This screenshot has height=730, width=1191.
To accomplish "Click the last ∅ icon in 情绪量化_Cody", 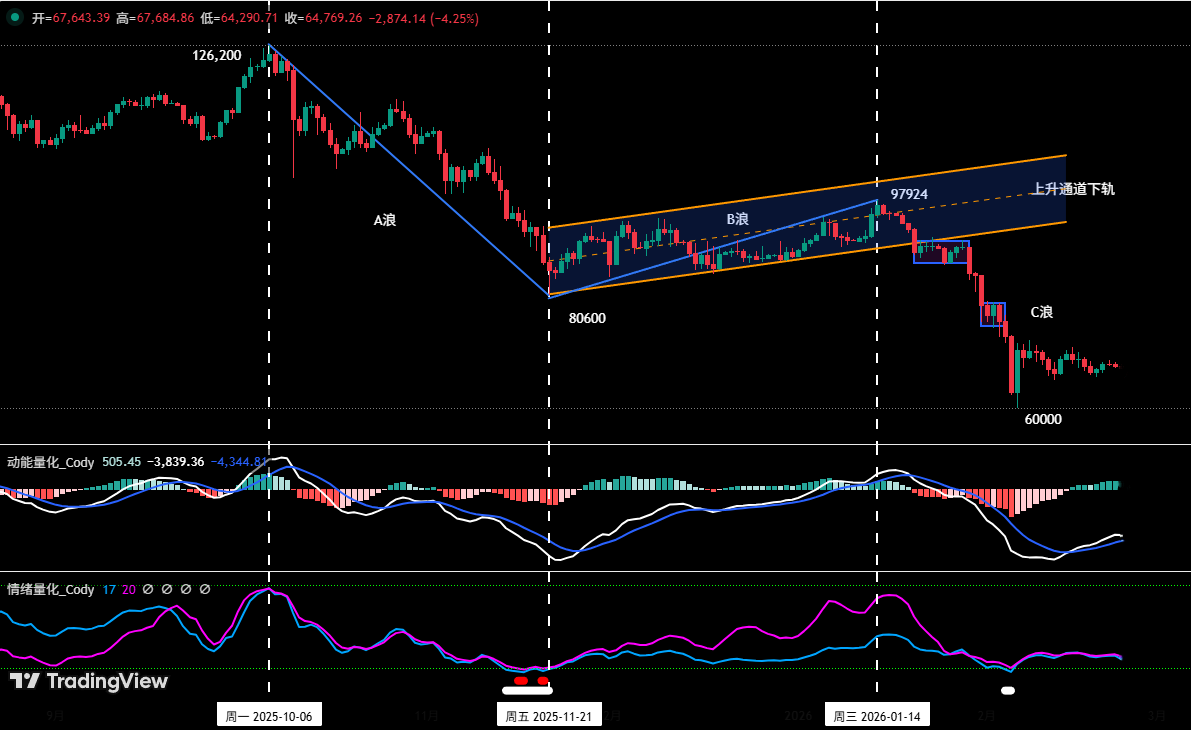I will click(204, 590).
